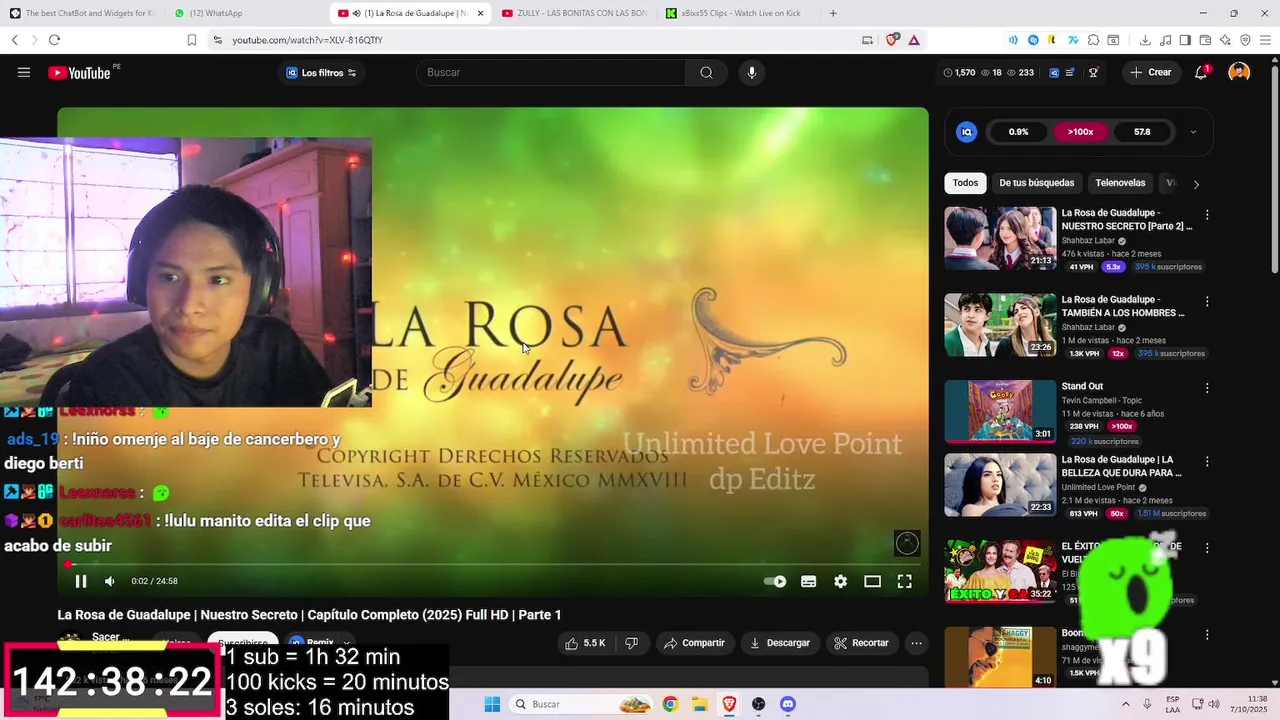Open Brave Rewards triangle icon
The image size is (1280, 720).
(x=914, y=40)
